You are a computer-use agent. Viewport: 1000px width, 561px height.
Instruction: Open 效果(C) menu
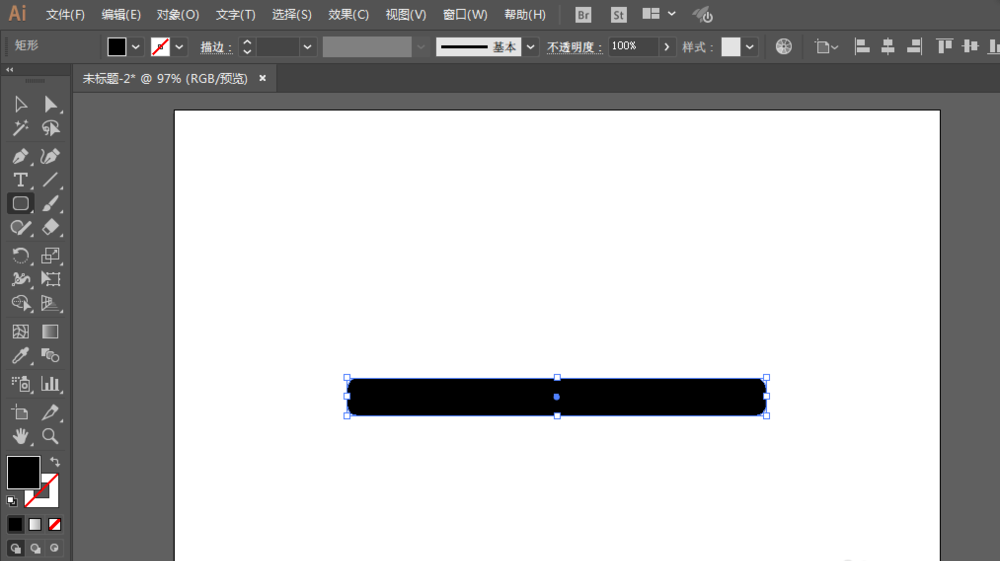348,15
